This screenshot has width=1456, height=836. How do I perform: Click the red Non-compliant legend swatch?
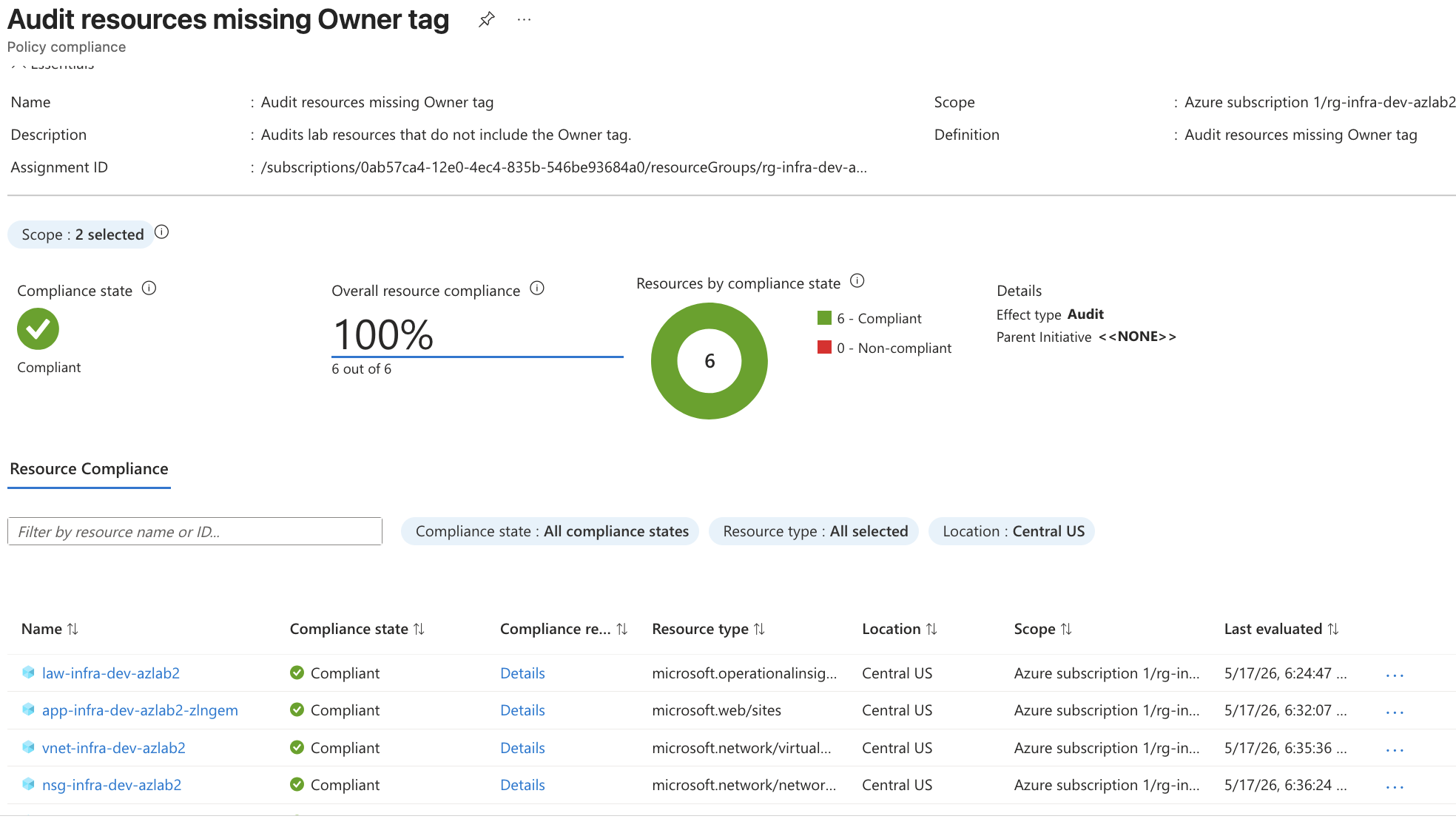tap(824, 347)
